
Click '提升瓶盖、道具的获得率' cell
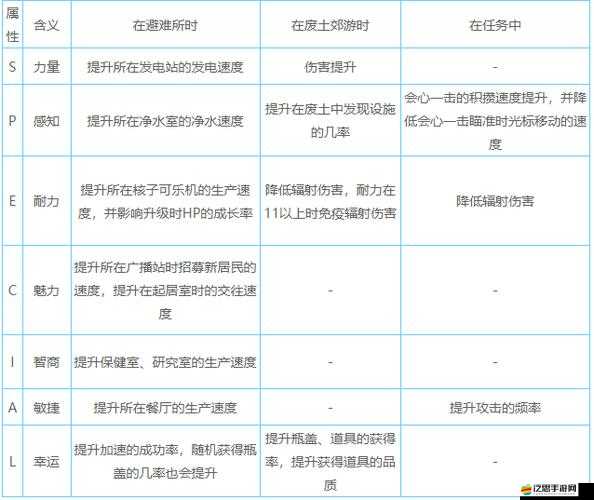[x=330, y=461]
